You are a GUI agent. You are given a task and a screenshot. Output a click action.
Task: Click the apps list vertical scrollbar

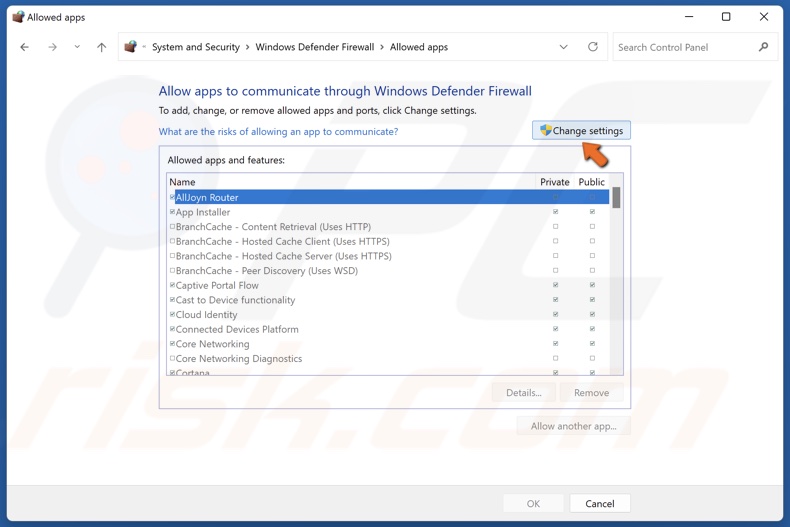616,280
